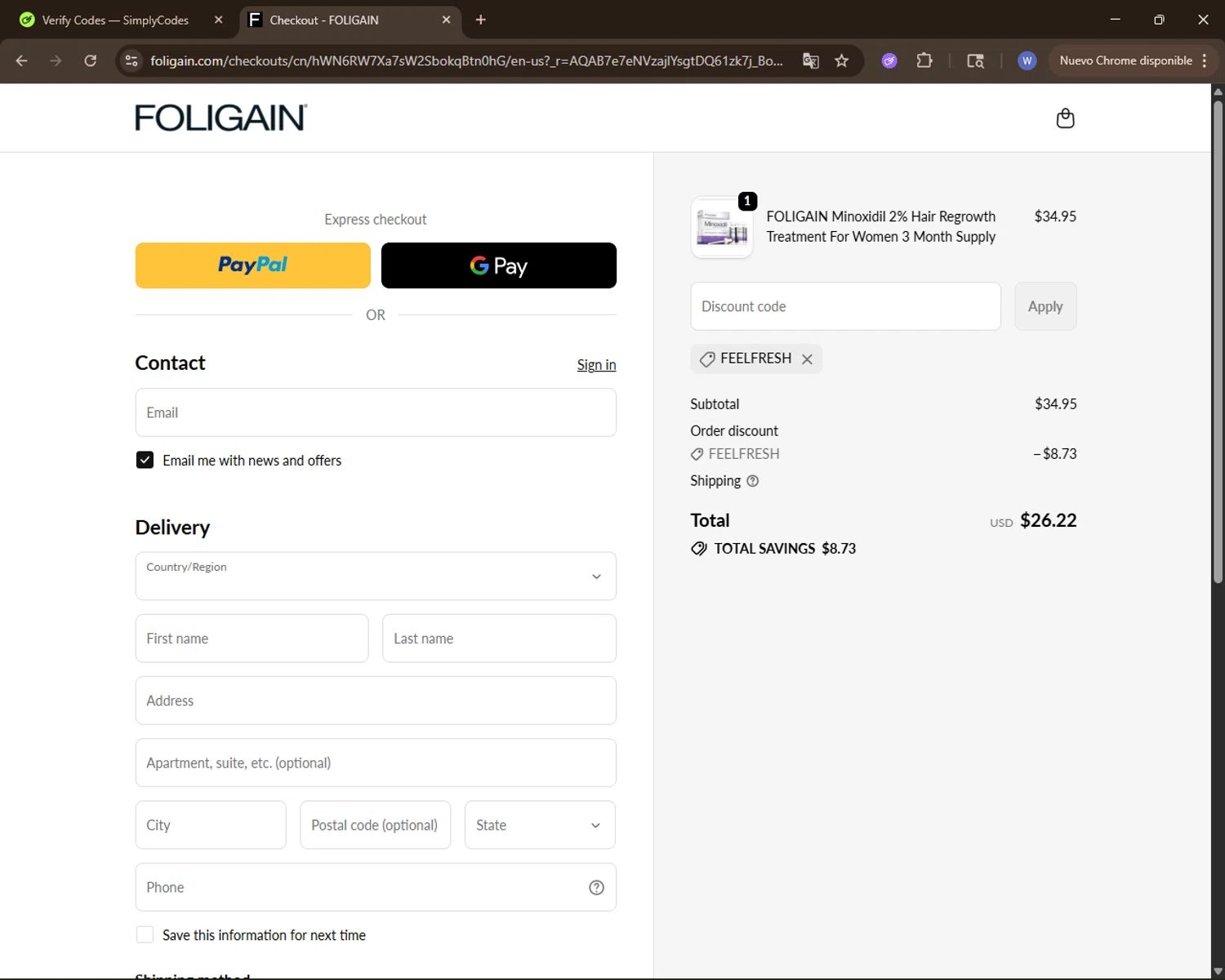Select the Checkout - FOLIGAIN tab

point(350,20)
